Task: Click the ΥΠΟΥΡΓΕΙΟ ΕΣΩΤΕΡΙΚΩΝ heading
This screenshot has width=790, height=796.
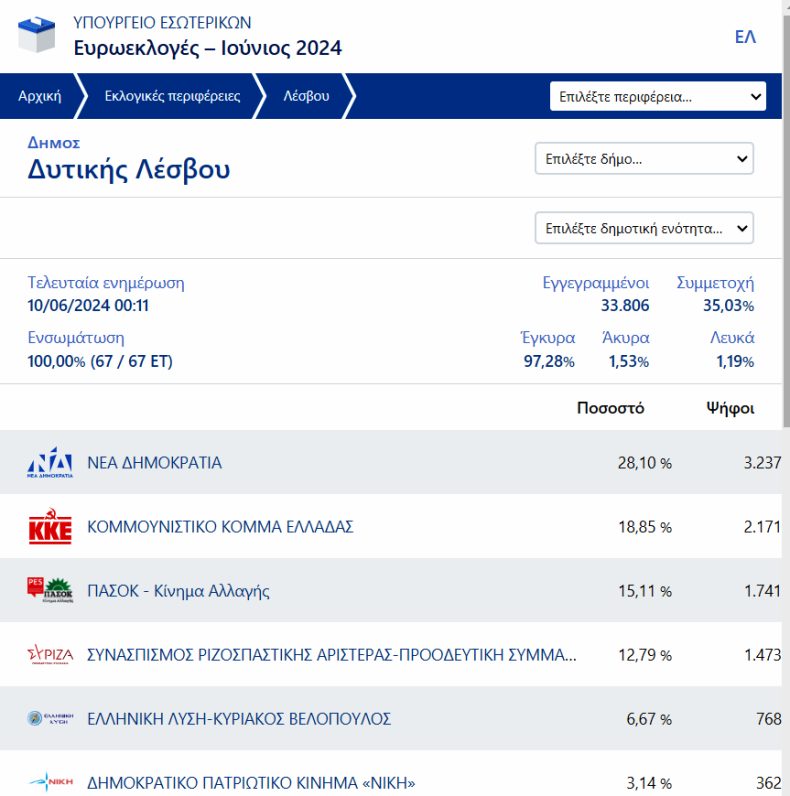Action: point(162,23)
